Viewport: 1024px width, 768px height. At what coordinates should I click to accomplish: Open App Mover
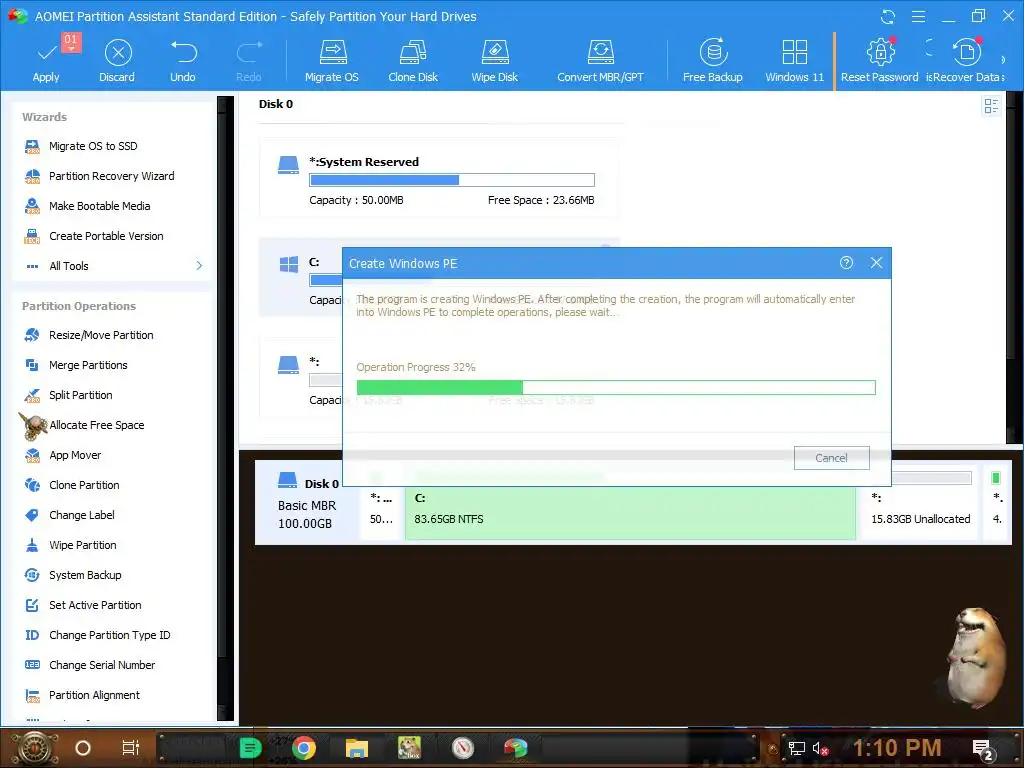(74, 455)
